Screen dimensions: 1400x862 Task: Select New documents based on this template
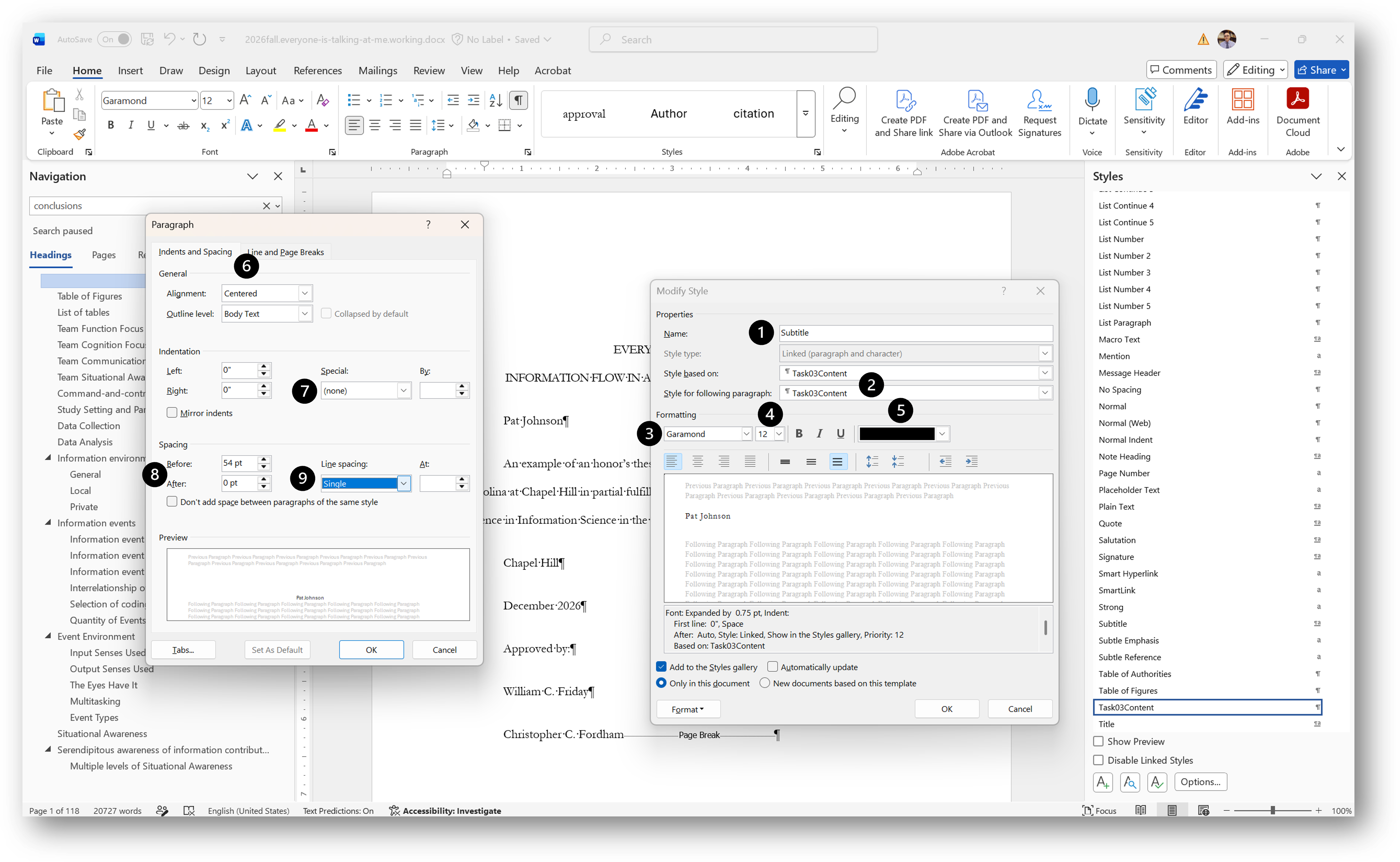[765, 682]
